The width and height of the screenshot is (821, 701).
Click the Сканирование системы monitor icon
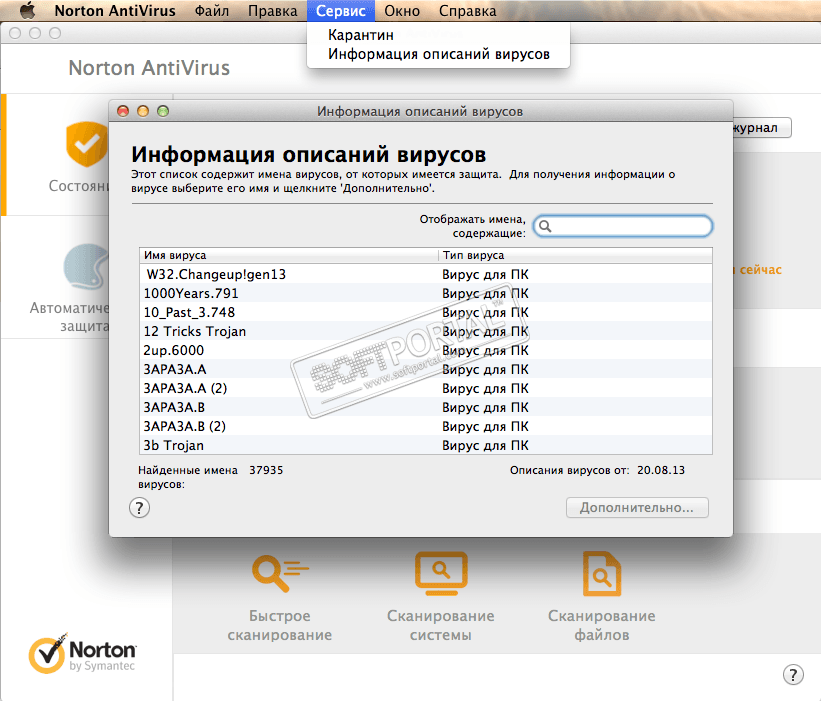(441, 573)
